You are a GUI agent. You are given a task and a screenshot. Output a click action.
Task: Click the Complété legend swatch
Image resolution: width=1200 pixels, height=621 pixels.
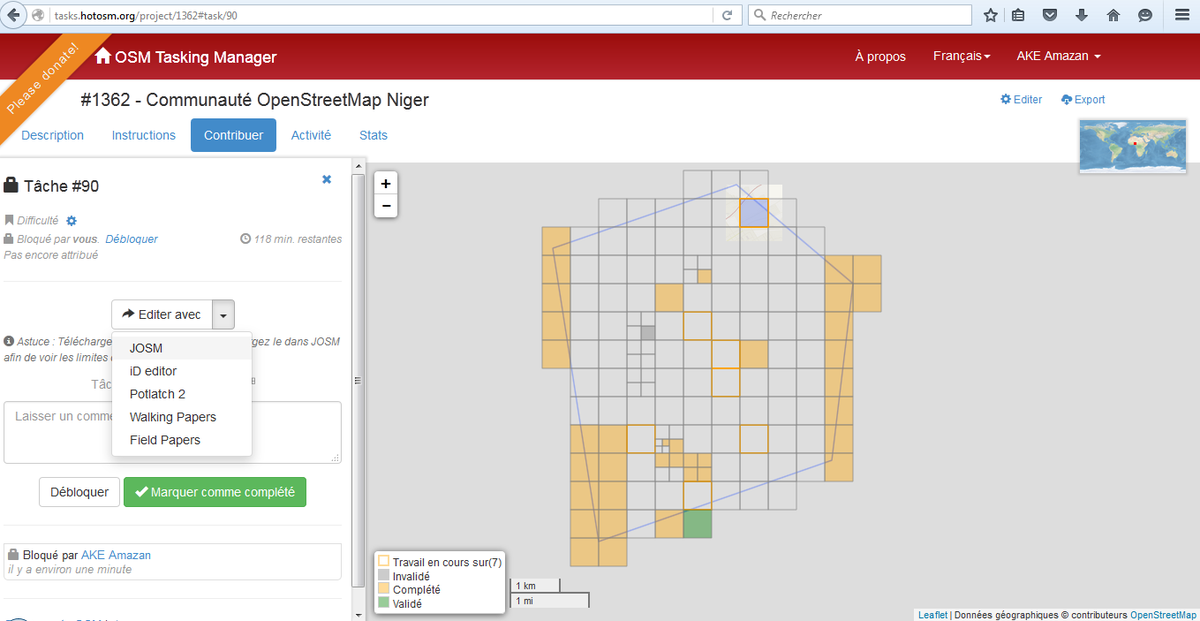[x=384, y=590]
